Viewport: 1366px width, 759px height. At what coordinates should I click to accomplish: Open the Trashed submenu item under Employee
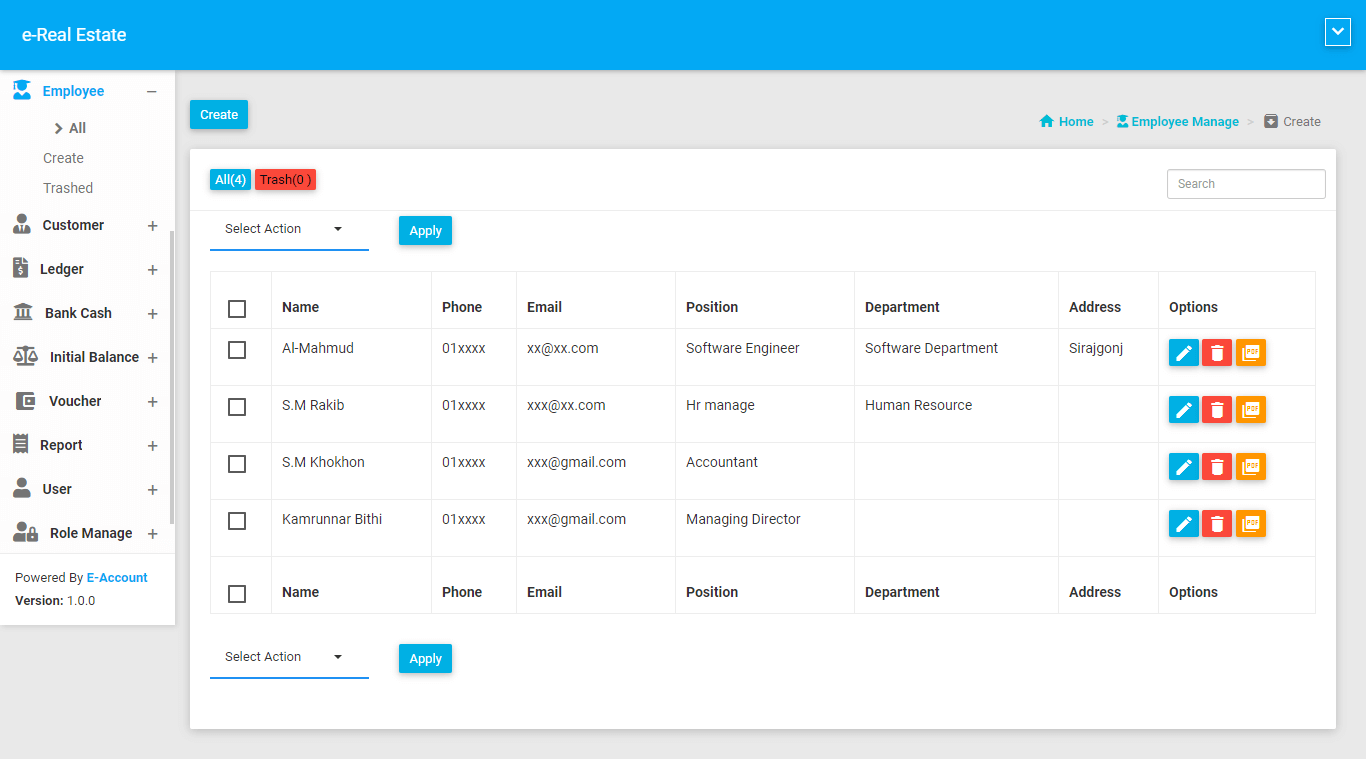tap(68, 188)
